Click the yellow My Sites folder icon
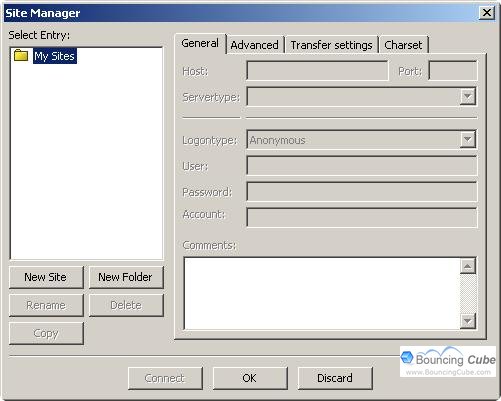The width and height of the screenshot is (501, 401). coord(21,55)
